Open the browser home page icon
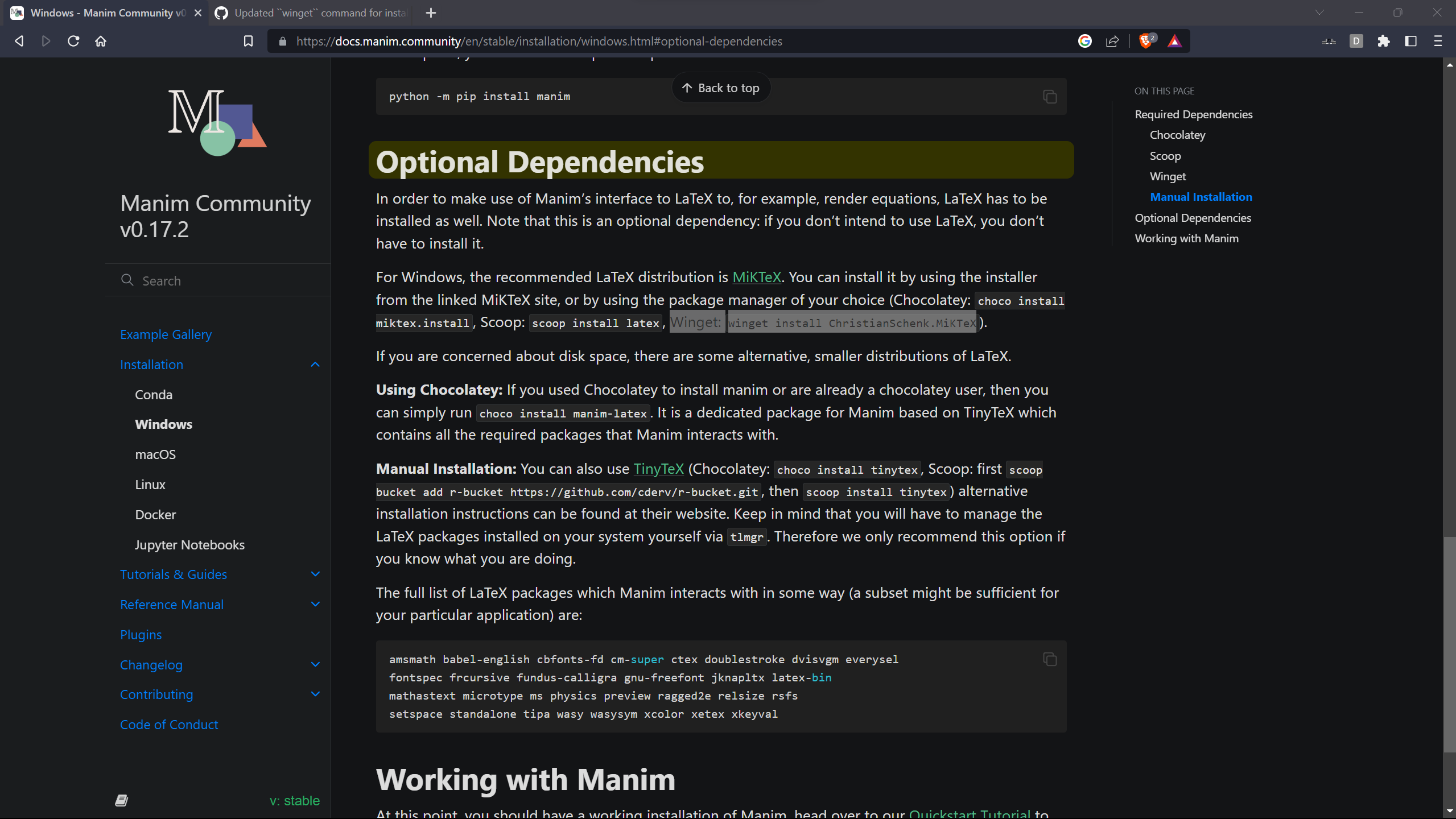The height and width of the screenshot is (819, 1456). (x=101, y=41)
